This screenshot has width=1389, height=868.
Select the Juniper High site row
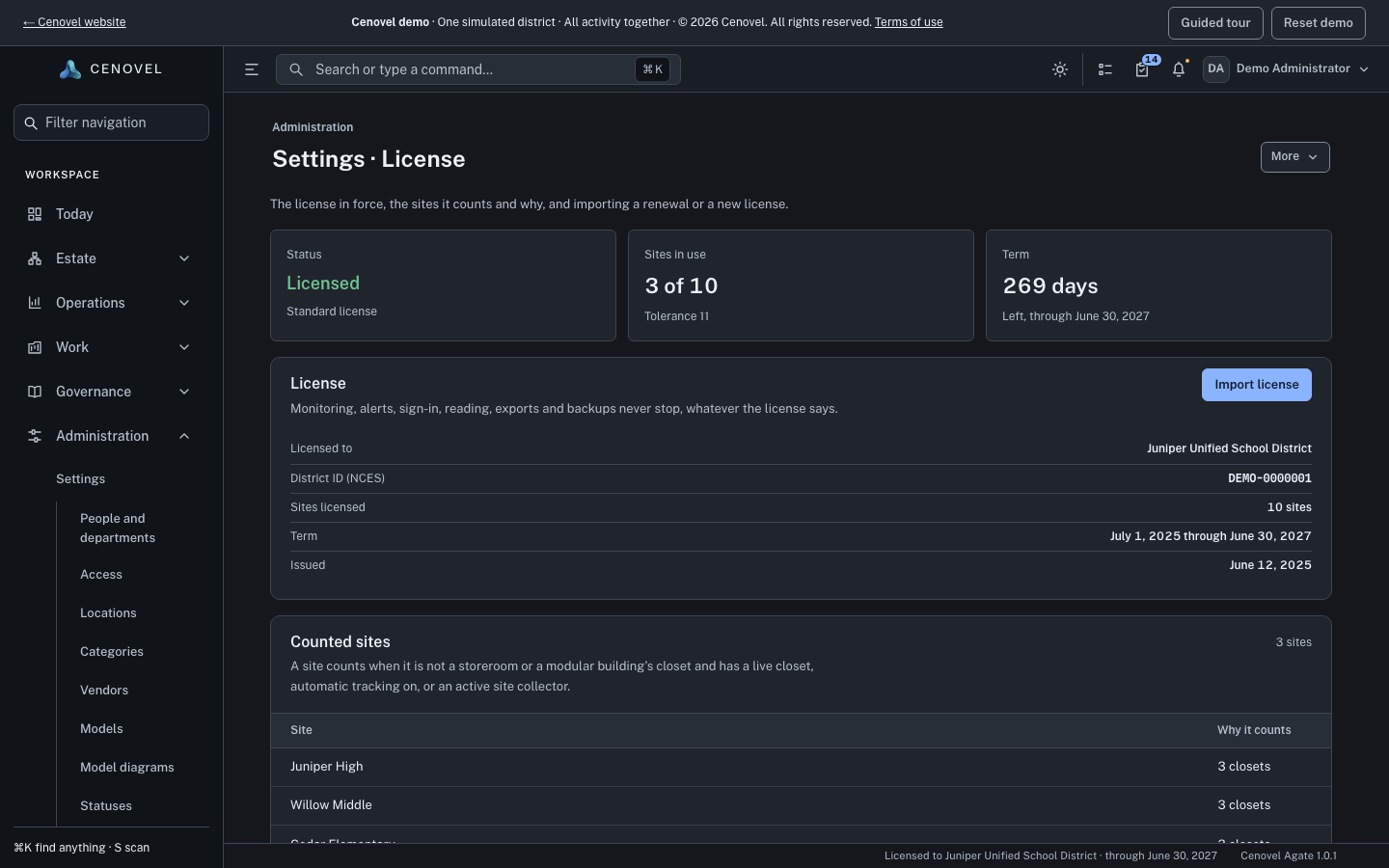pyautogui.click(x=801, y=767)
